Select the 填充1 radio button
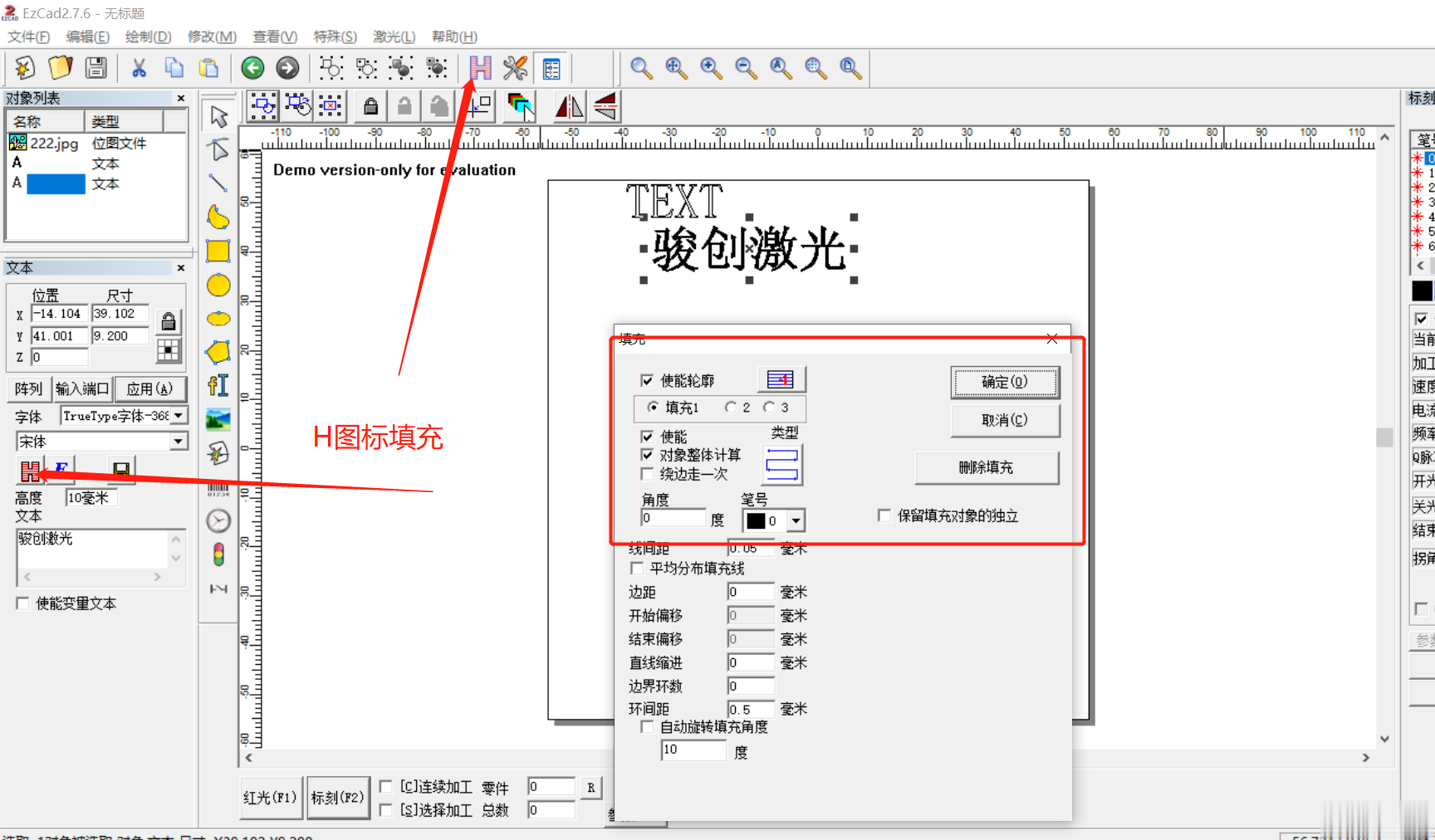Image resolution: width=1435 pixels, height=840 pixels. (x=653, y=407)
